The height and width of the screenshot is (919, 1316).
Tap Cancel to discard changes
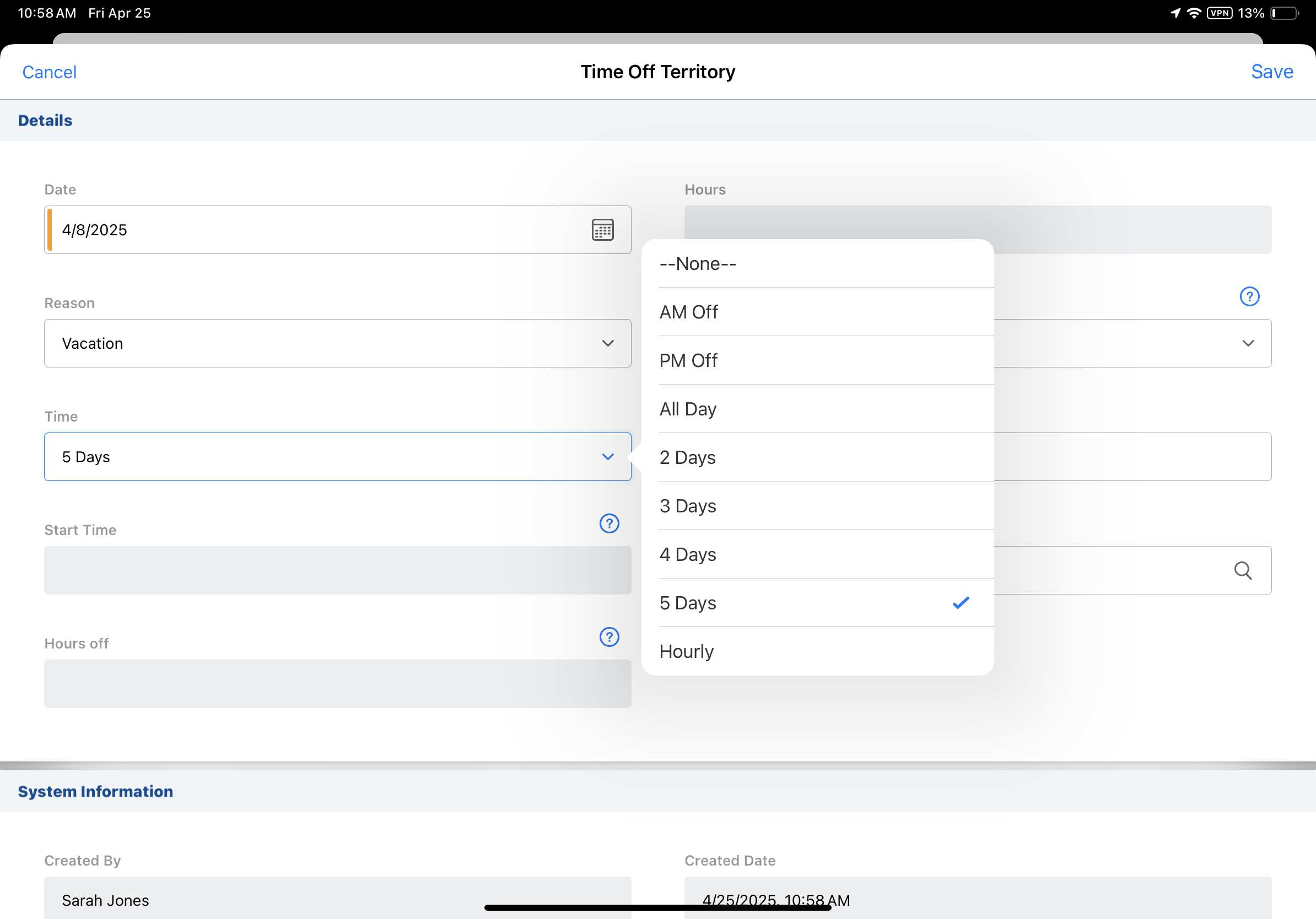pyautogui.click(x=49, y=72)
